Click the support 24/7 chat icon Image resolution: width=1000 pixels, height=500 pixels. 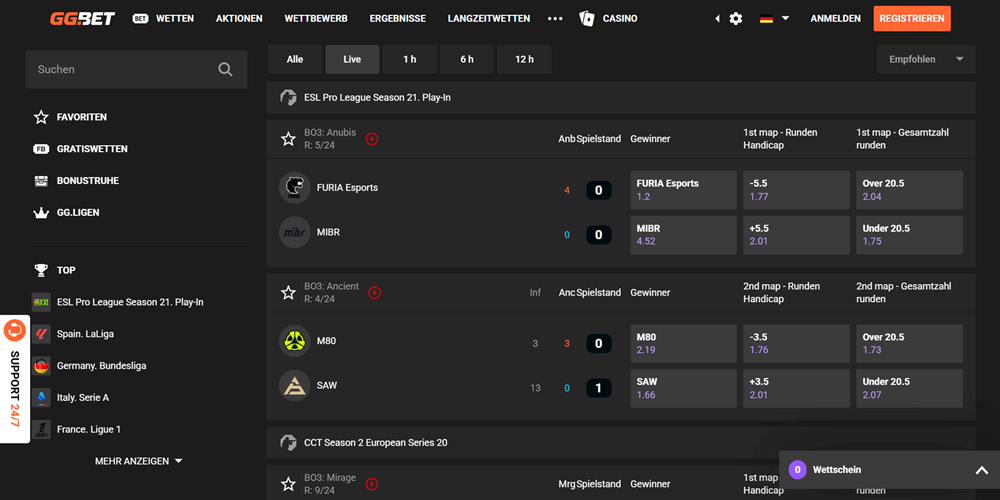point(14,330)
